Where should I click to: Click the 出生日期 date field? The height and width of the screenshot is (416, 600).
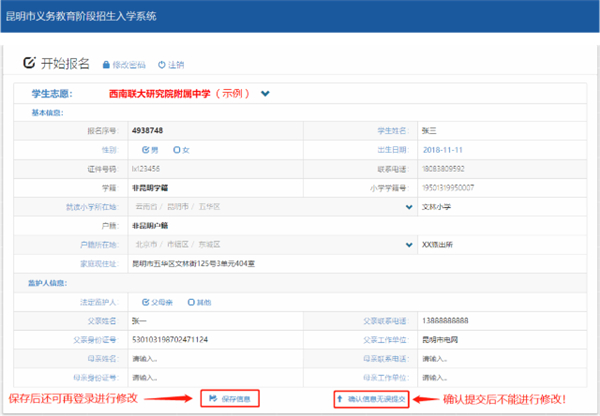coord(500,150)
